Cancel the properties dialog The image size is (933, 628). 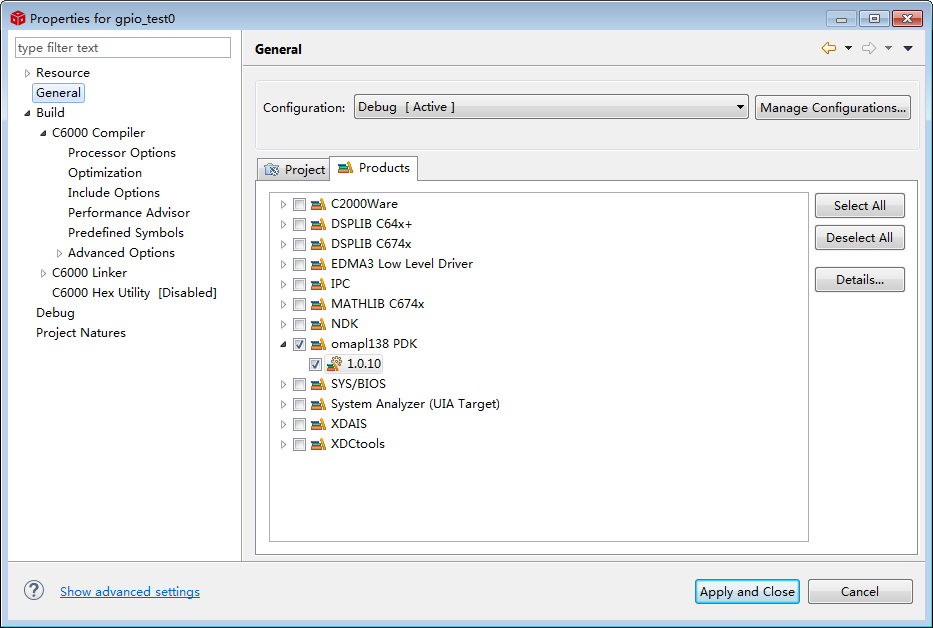(x=860, y=592)
